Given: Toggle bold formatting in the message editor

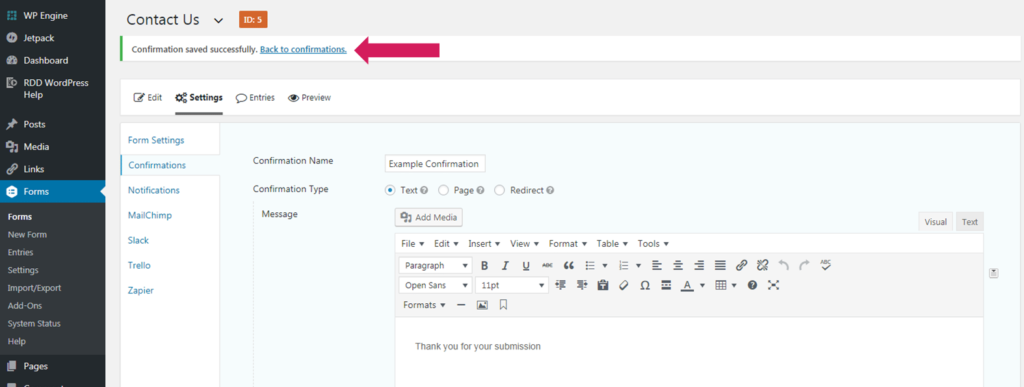Looking at the screenshot, I should [485, 266].
